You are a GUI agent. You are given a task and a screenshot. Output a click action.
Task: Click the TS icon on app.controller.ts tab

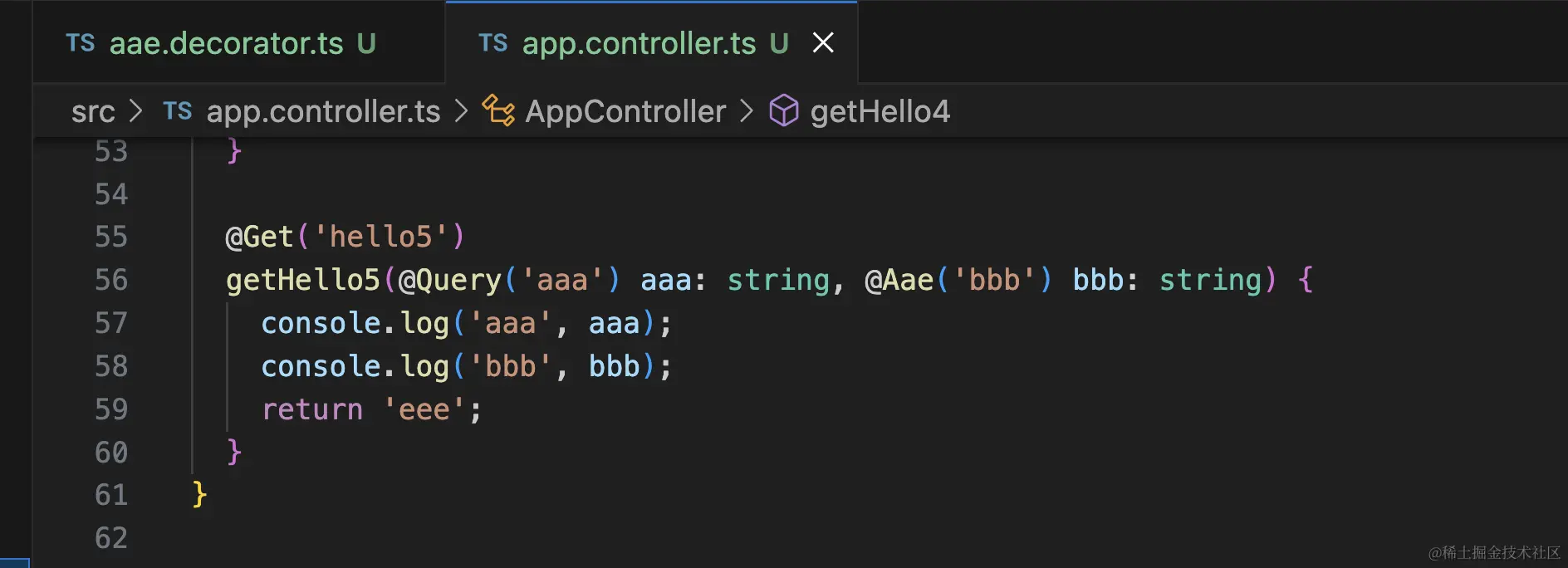493,43
